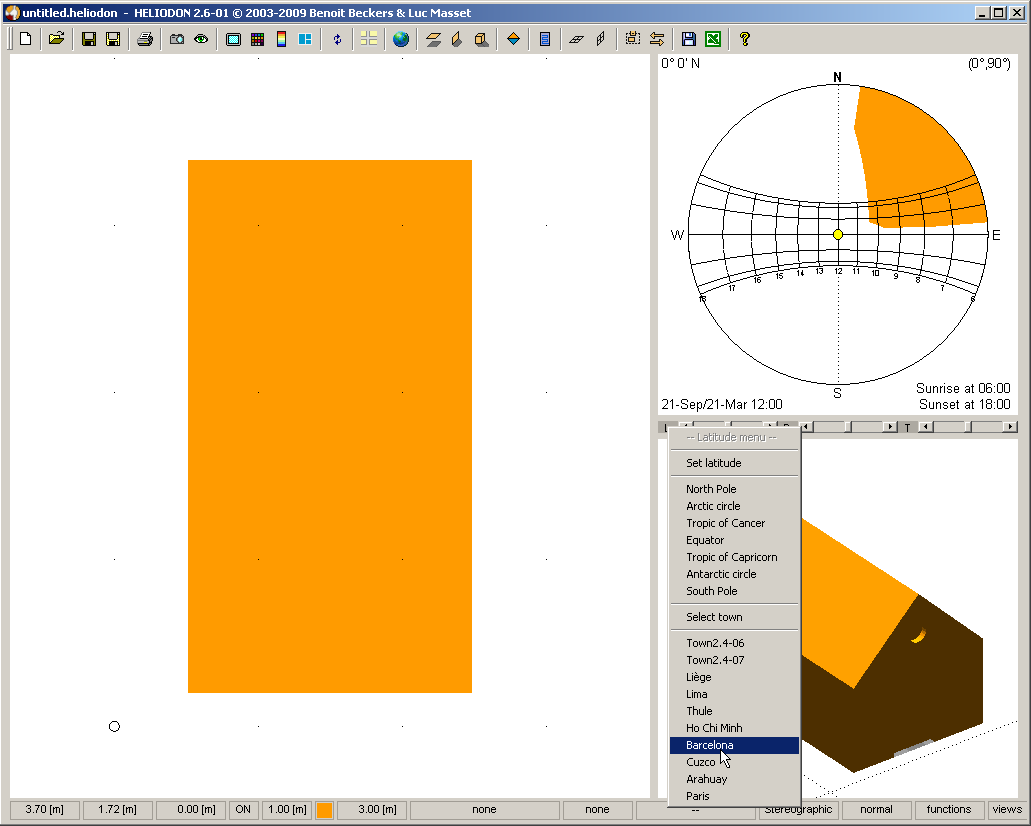1031x826 pixels.
Task: Select Arctic circle latitude
Action: (x=734, y=506)
